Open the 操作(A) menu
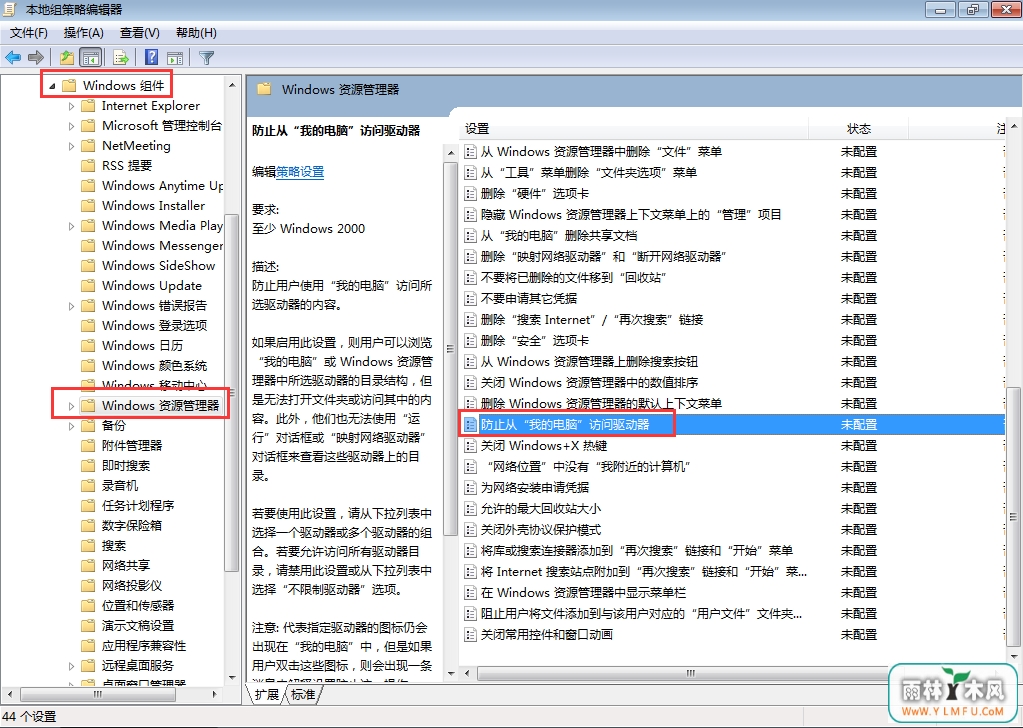This screenshot has height=728, width=1023. tap(84, 33)
